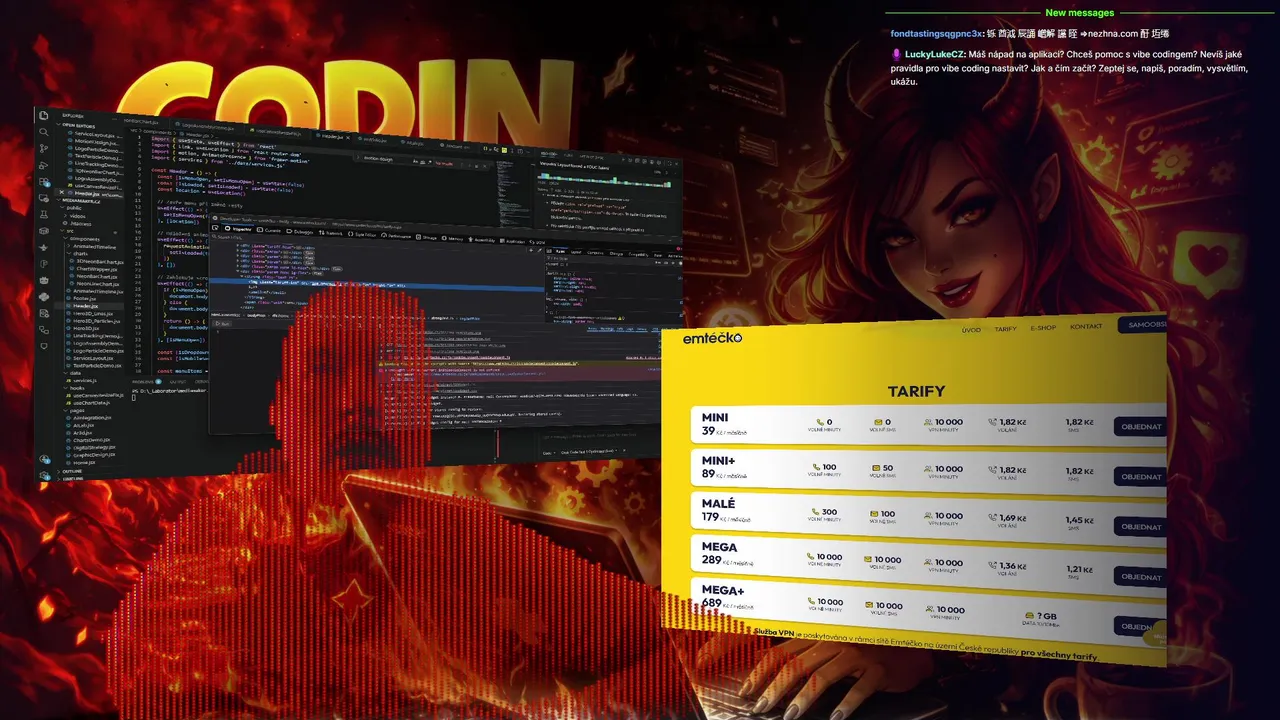Go to KONTAKT in website navigation
This screenshot has width=1280, height=720.
(x=1086, y=326)
